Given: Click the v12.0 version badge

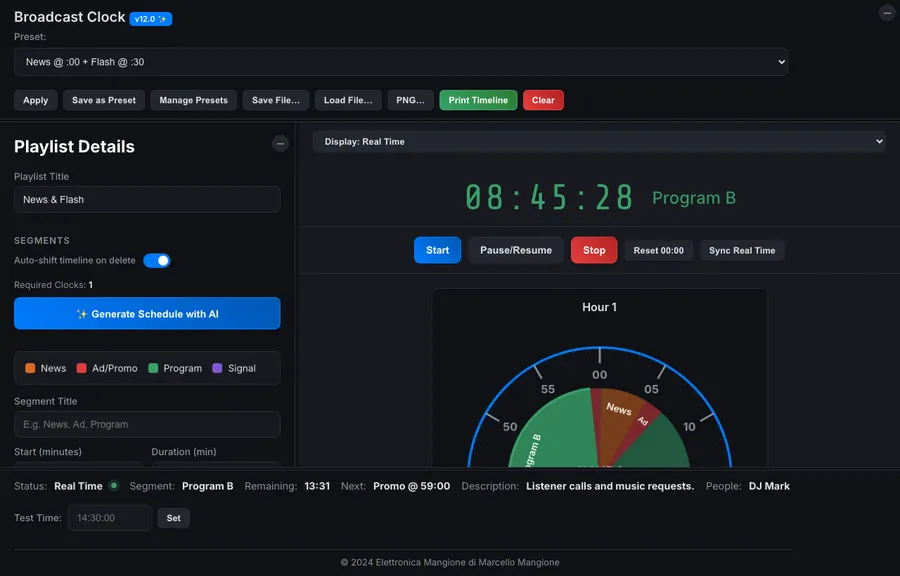Looking at the screenshot, I should point(150,19).
